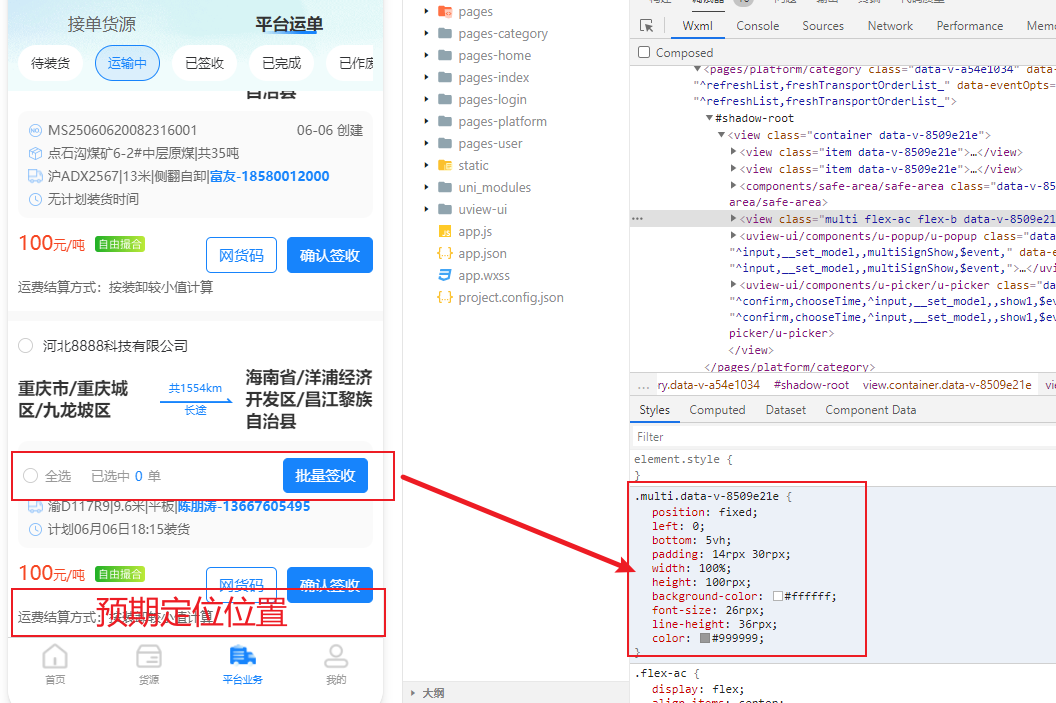Image resolution: width=1056 pixels, height=703 pixels.
Task: Click the uni_modules folder icon
Action: 444,188
